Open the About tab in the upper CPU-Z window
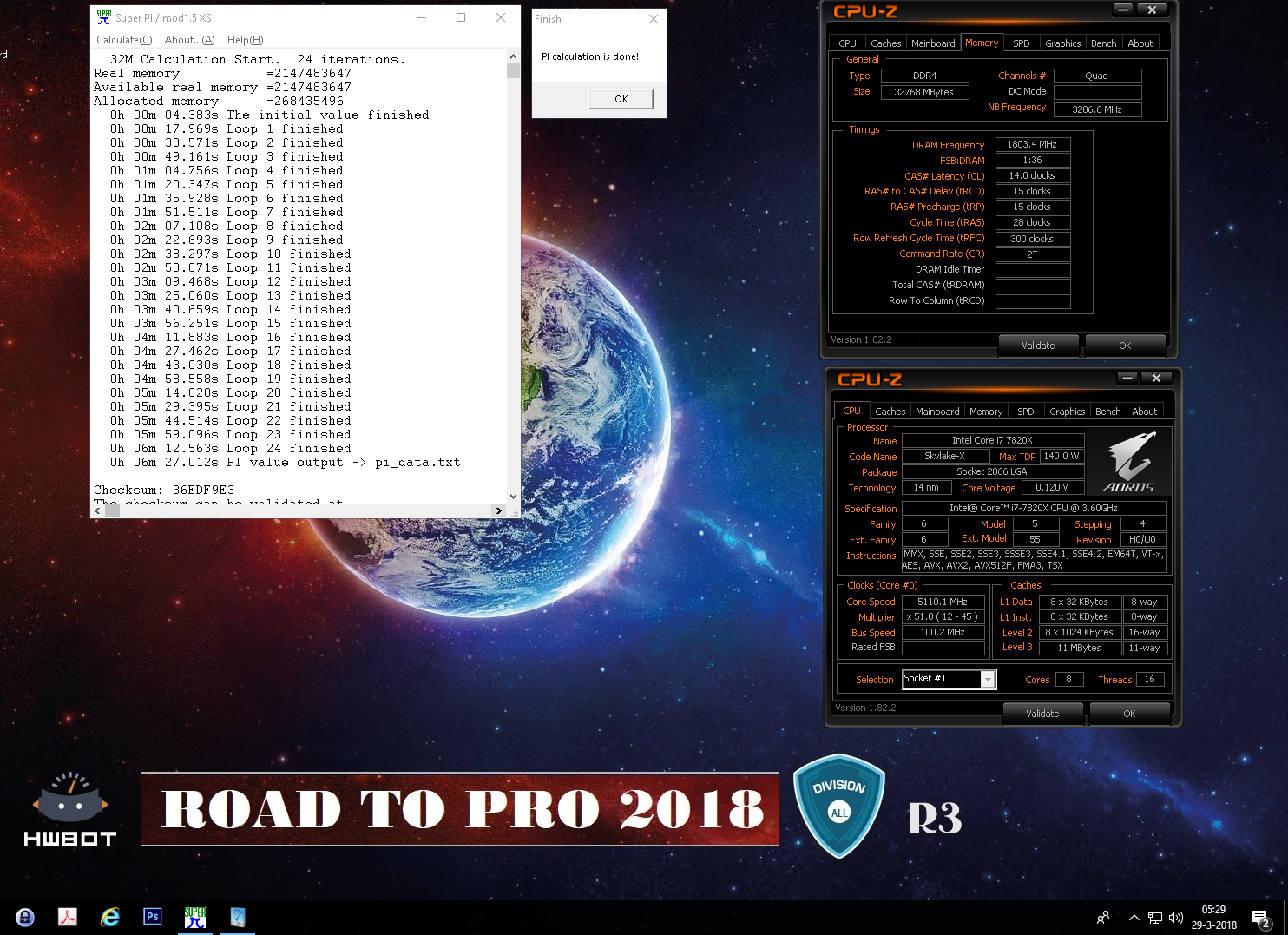 point(1140,43)
